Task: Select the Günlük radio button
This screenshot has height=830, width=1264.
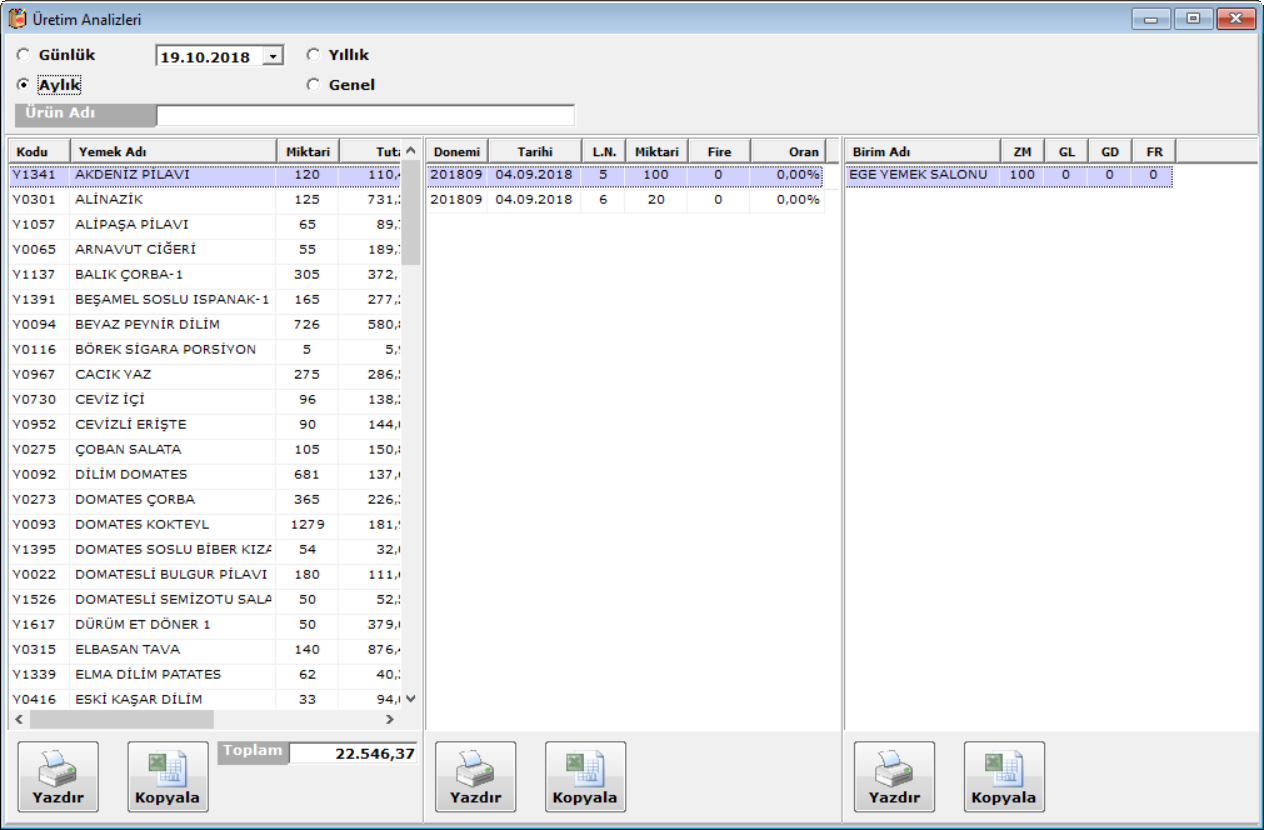Action: coord(23,56)
